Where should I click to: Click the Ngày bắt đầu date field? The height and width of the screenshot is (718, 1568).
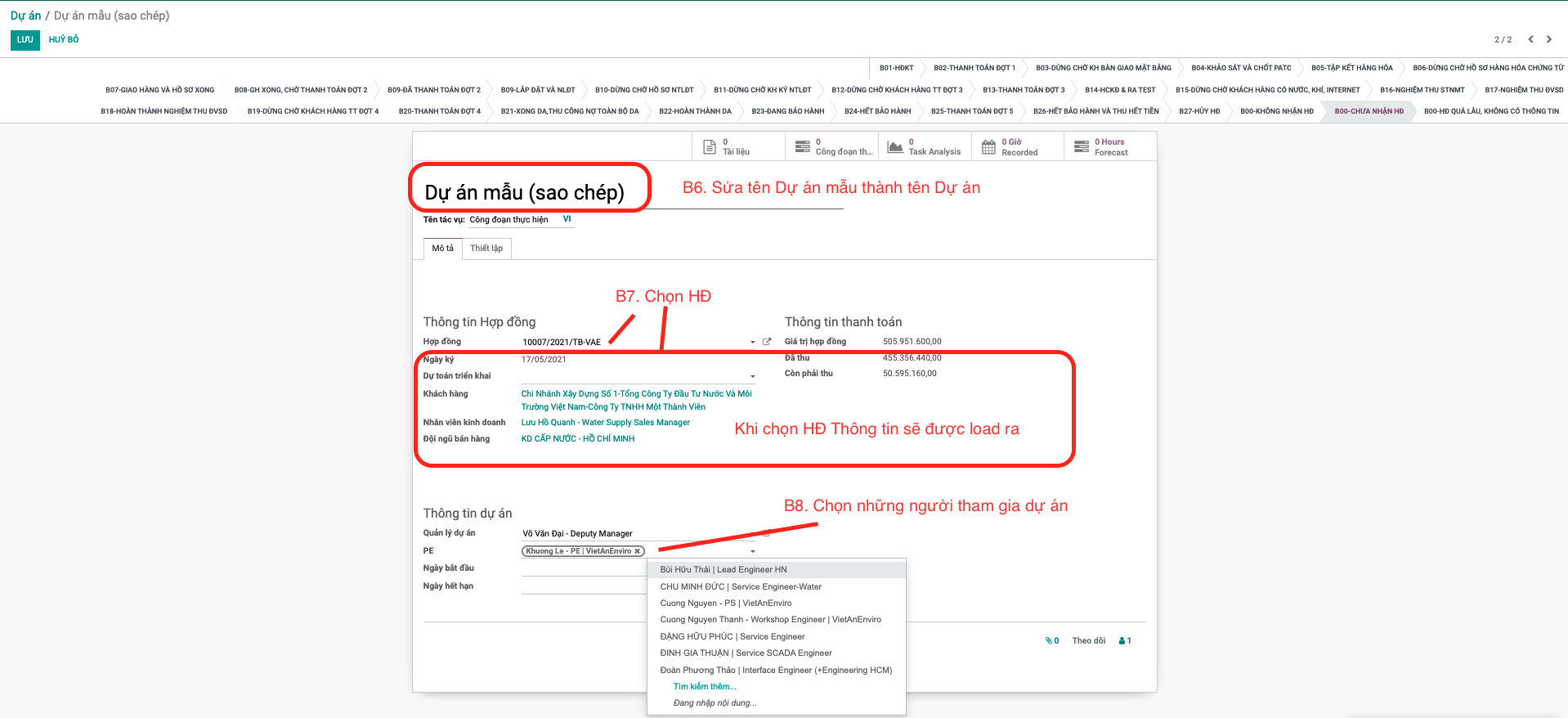point(584,569)
